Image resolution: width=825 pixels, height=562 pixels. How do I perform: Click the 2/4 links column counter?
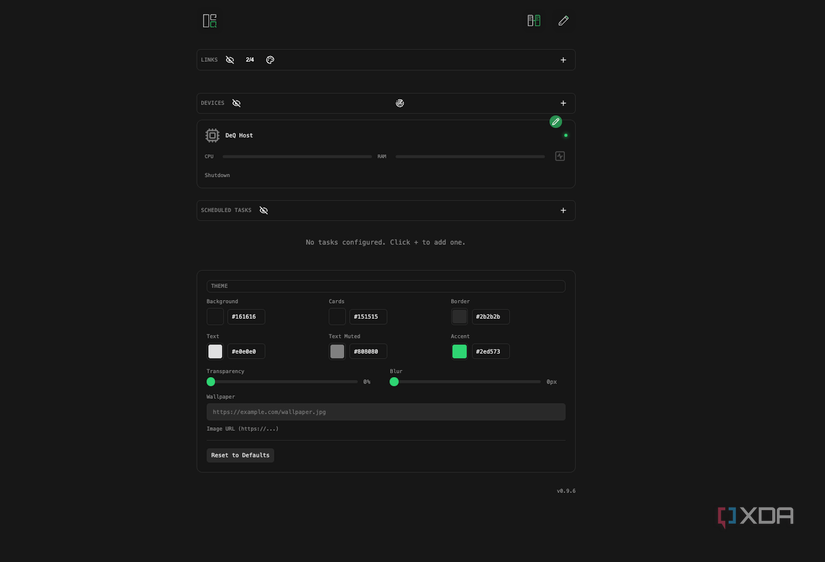249,60
